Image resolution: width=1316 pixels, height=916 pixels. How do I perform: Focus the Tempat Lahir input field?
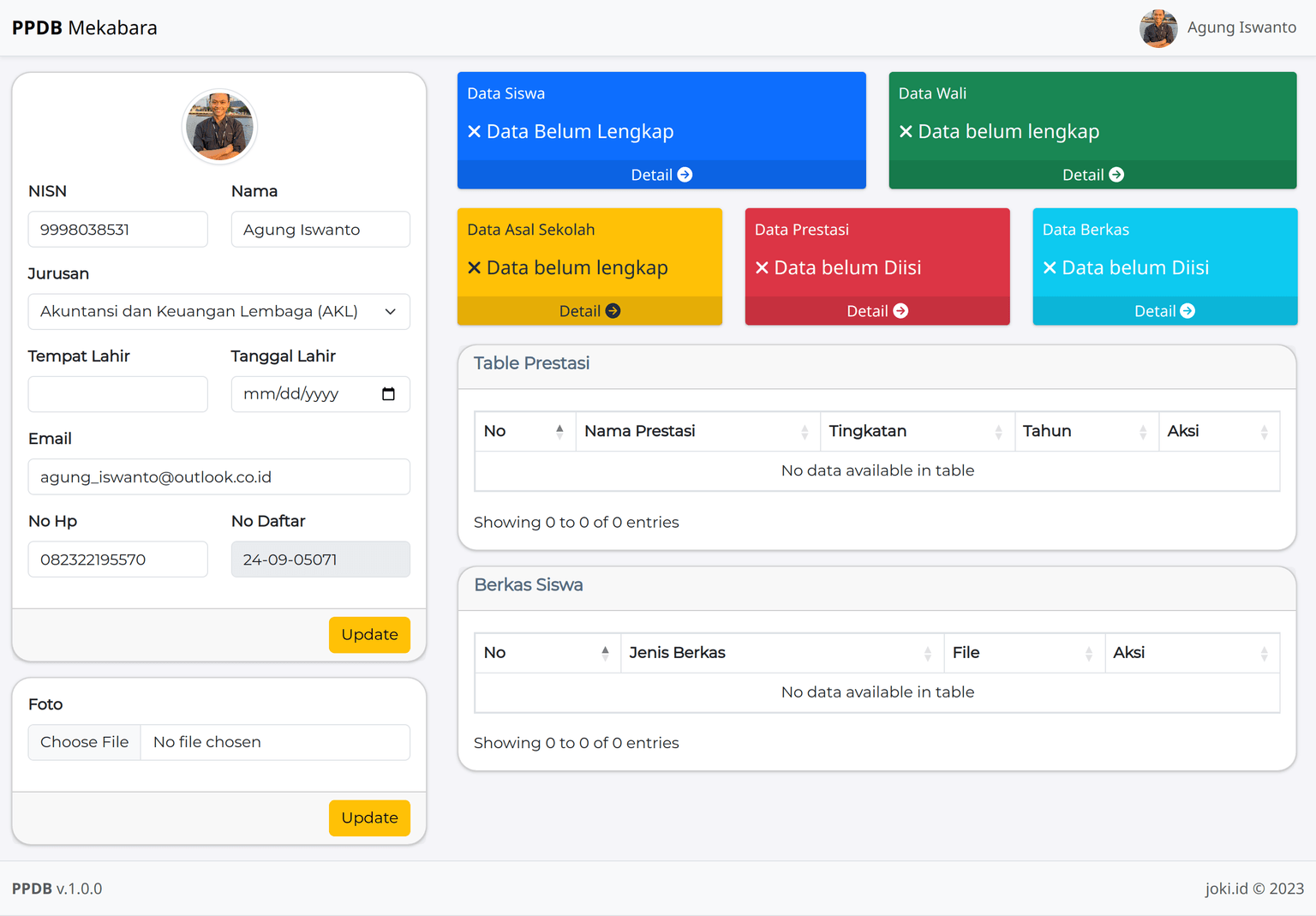[117, 394]
